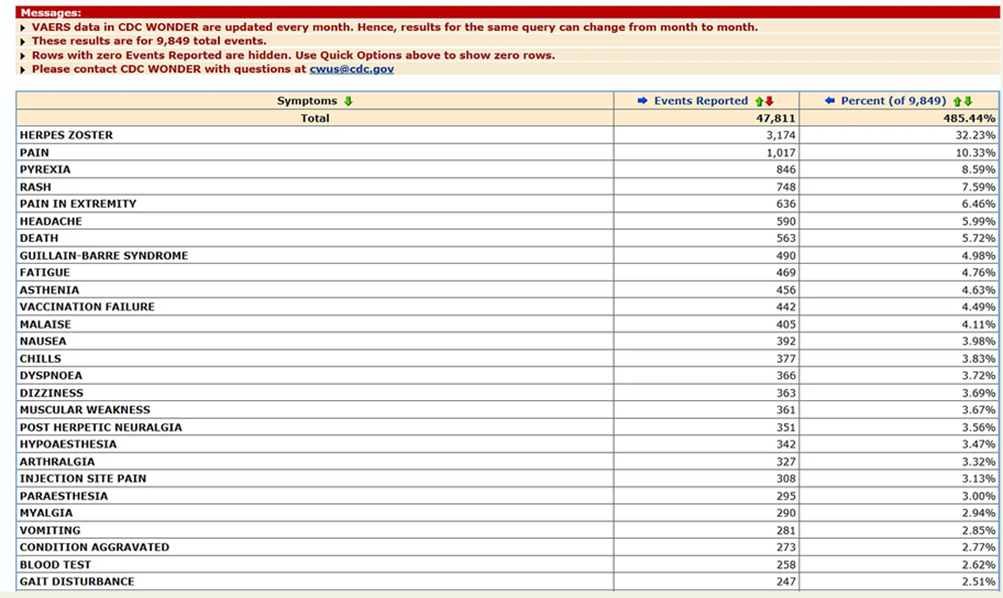Select the VACCINATION FAILURE row label

87,306
